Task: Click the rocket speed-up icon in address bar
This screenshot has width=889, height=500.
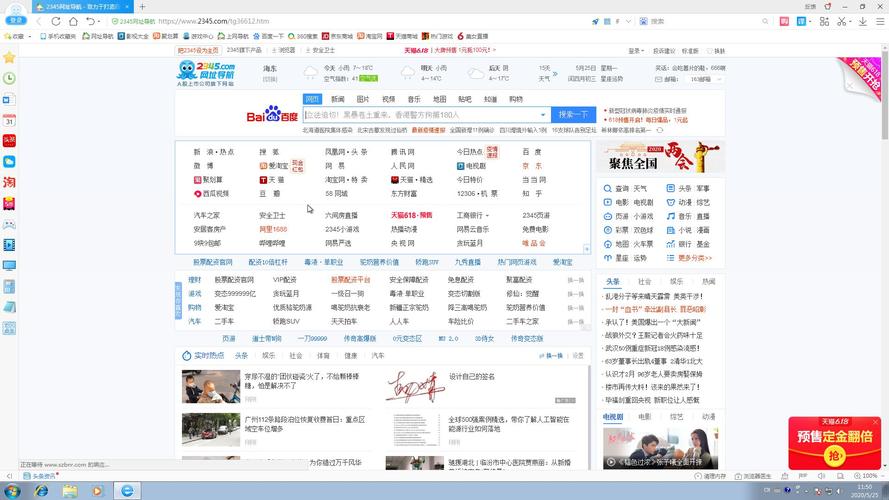Action: (x=595, y=22)
